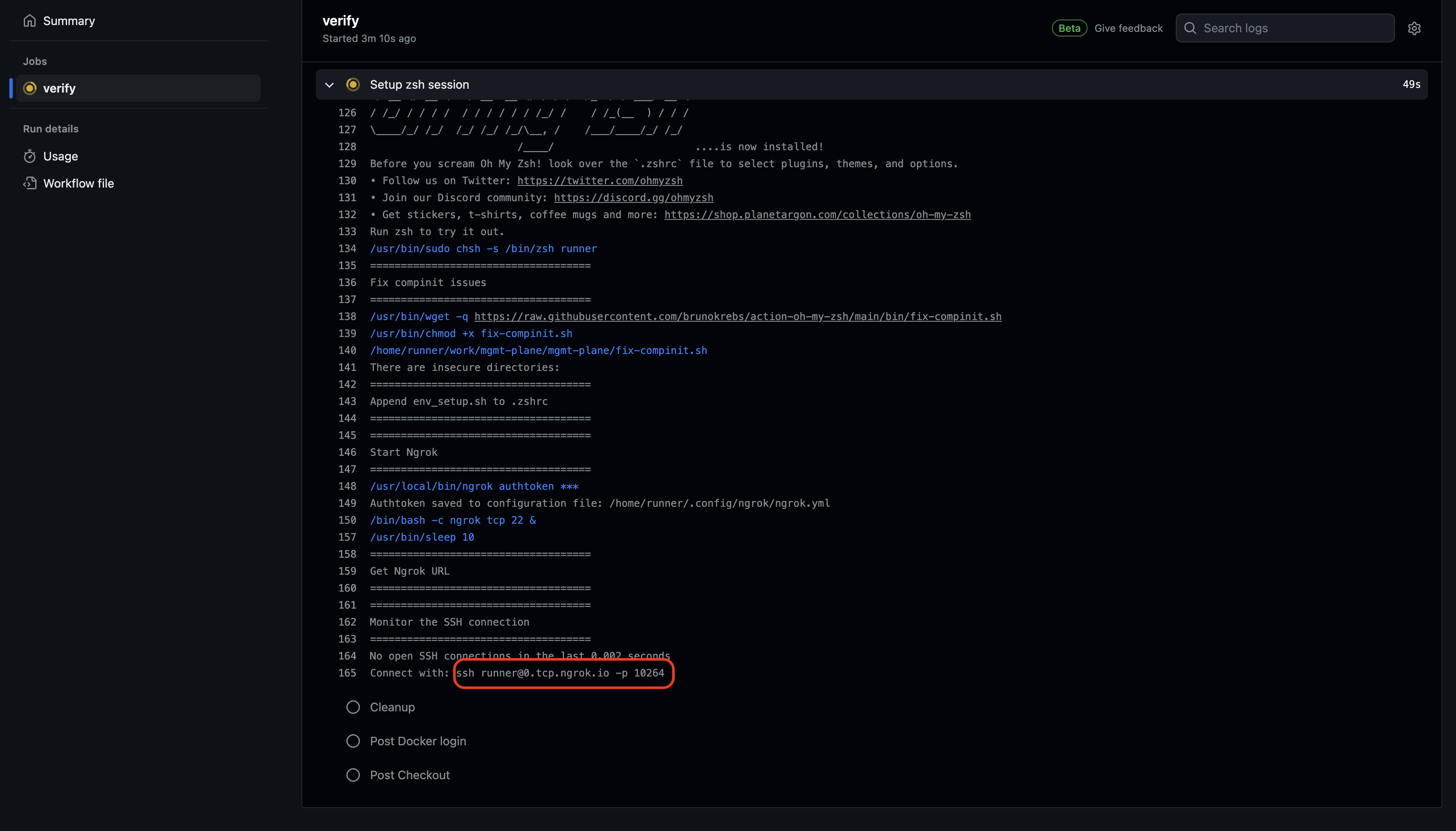1456x831 pixels.
Task: Click the Usage stopwatch icon
Action: (x=30, y=156)
